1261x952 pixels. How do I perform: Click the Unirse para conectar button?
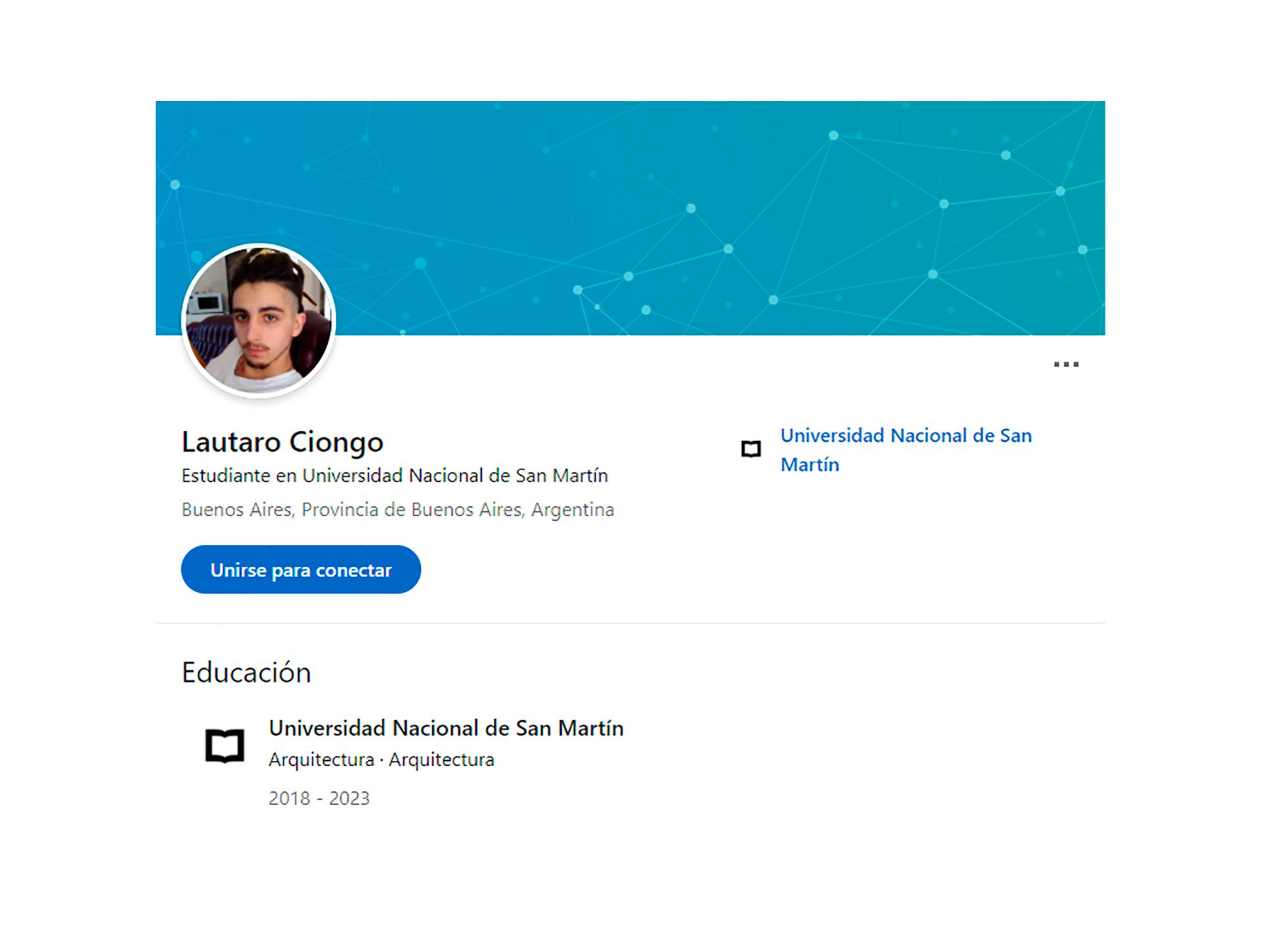301,569
